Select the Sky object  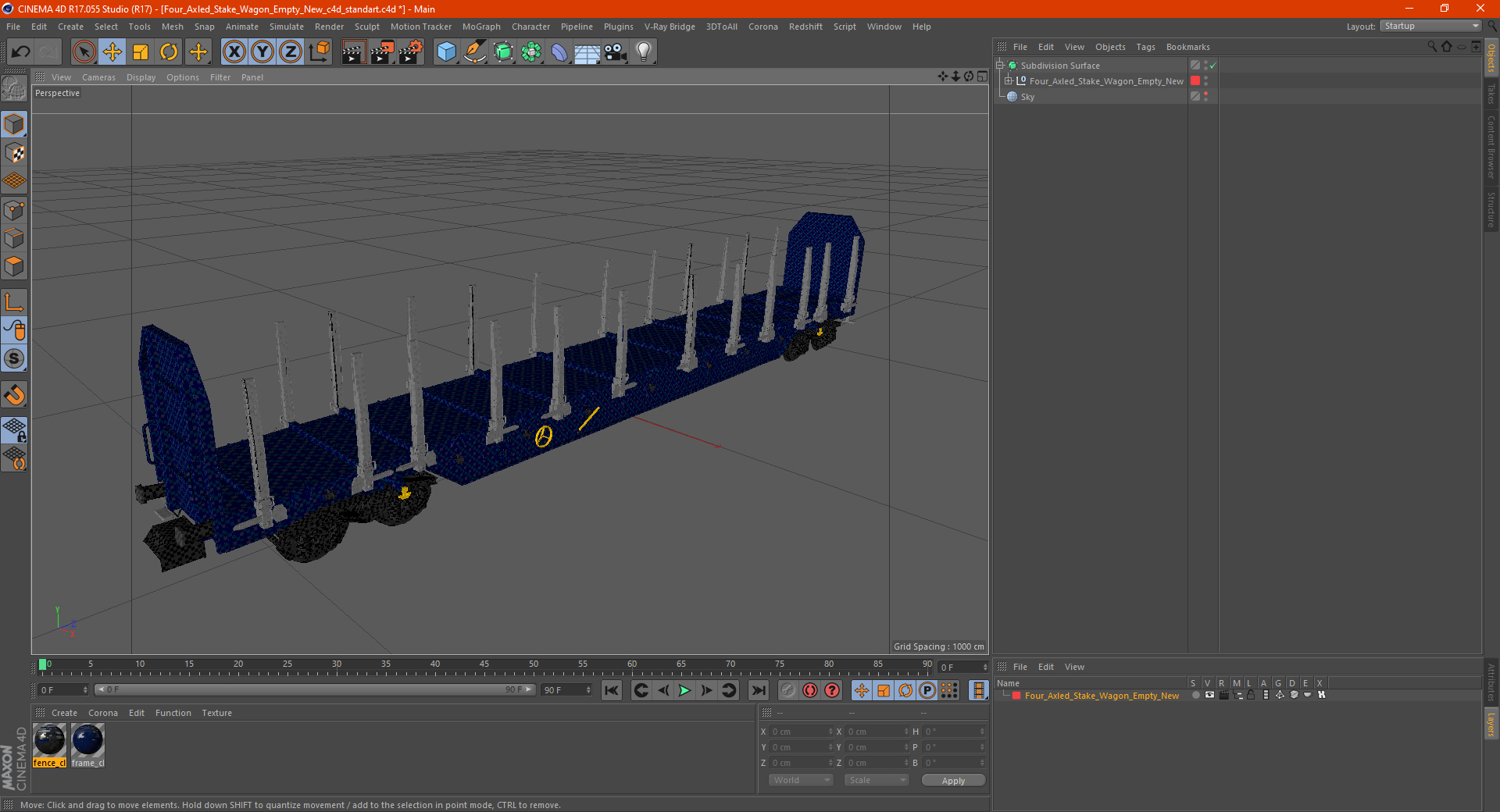pos(1027,97)
